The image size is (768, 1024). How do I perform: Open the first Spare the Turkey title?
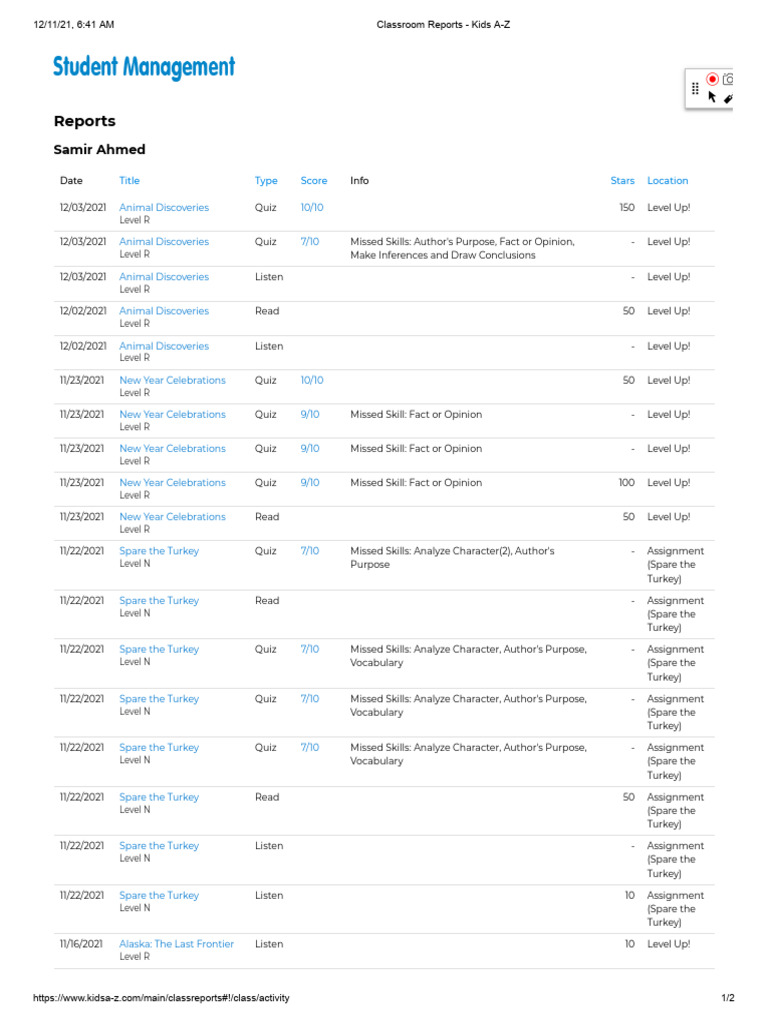pos(159,551)
